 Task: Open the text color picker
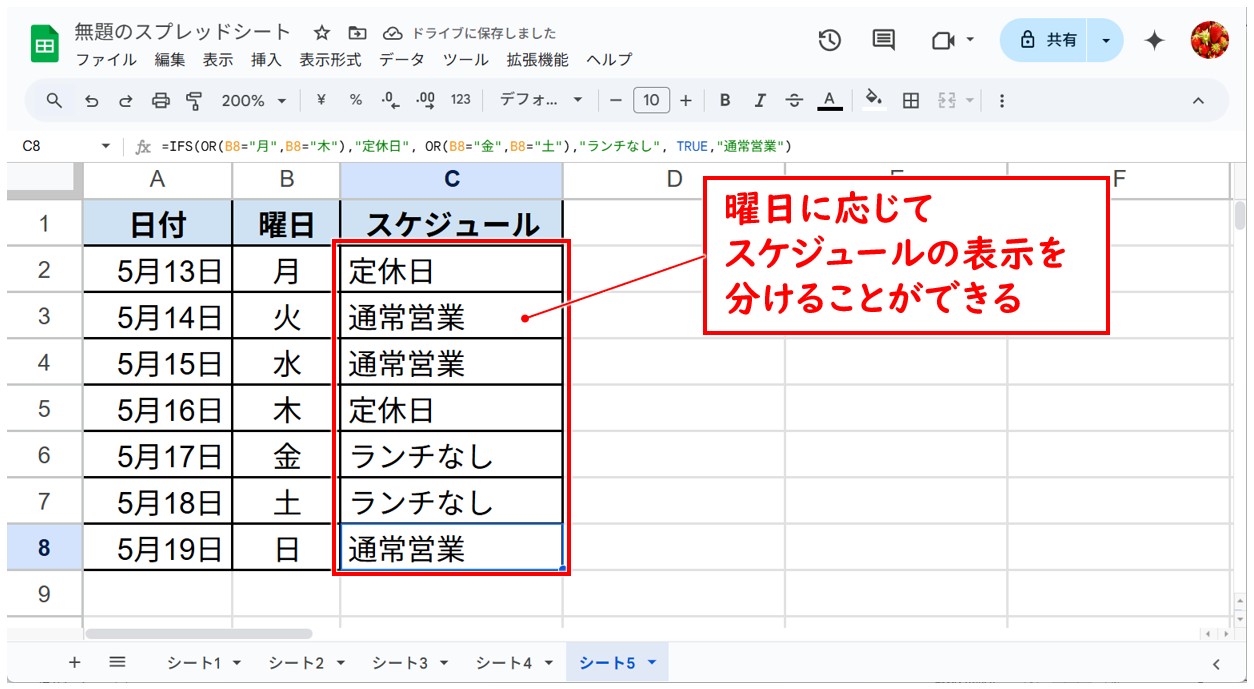[828, 100]
